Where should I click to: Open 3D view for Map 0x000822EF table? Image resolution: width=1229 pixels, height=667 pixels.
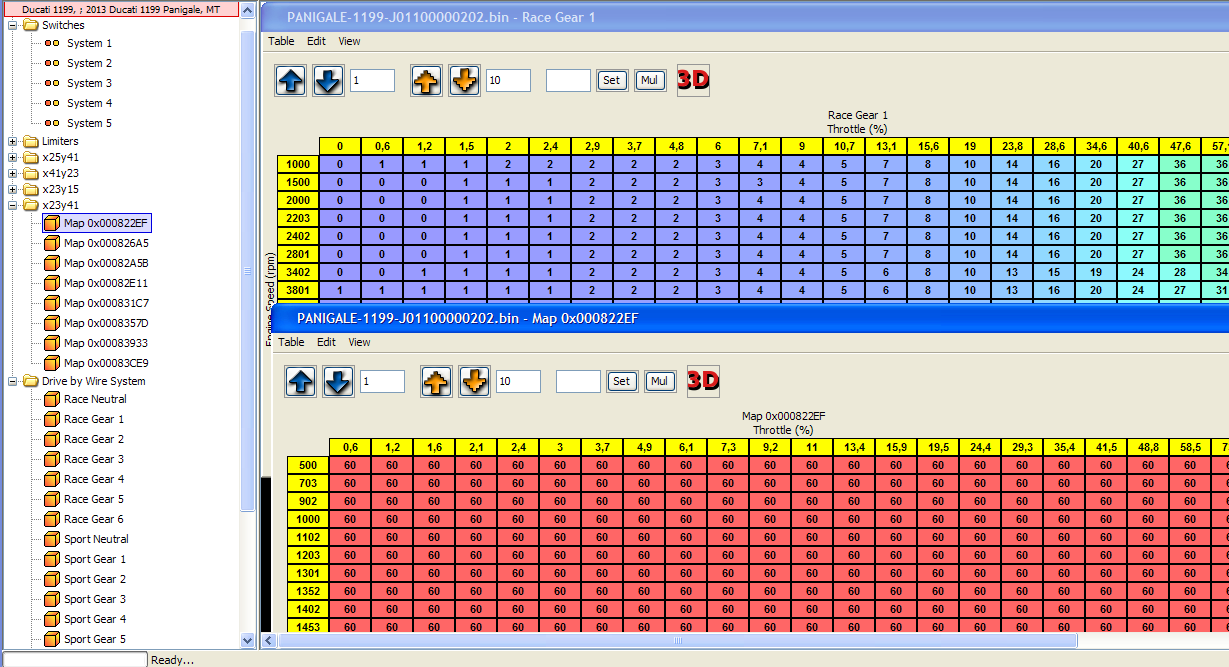point(703,381)
